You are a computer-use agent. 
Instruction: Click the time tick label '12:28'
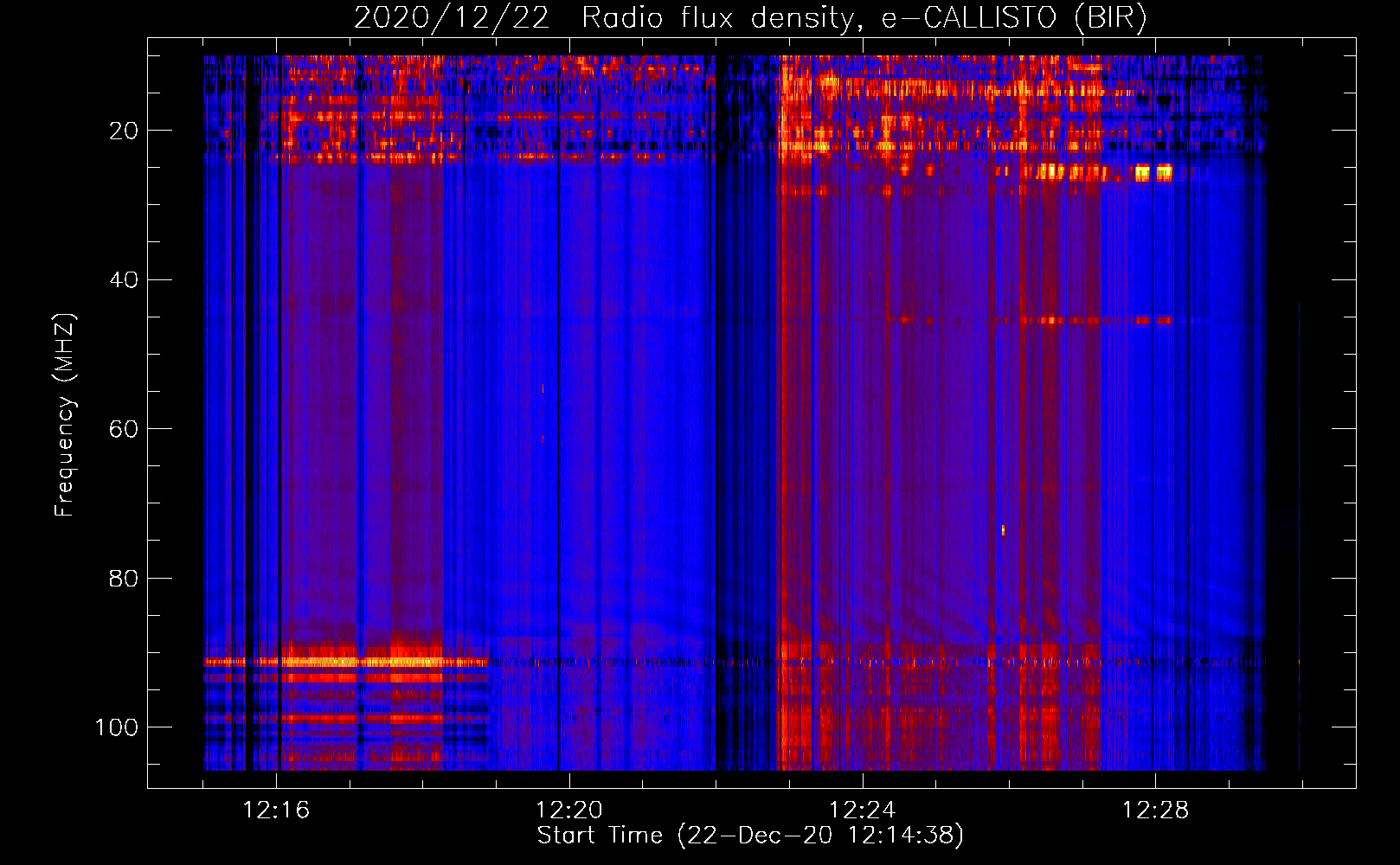tap(1156, 811)
